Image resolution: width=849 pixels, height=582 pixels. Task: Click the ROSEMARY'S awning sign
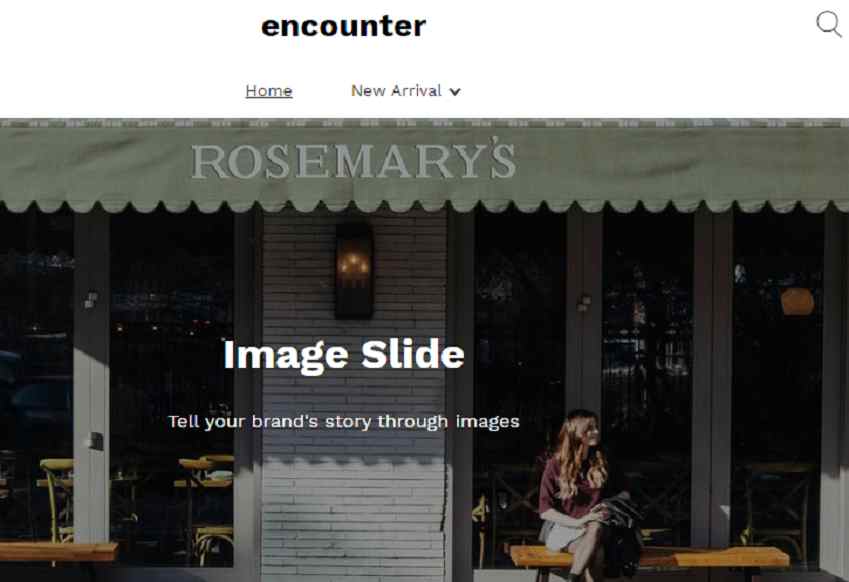coord(353,159)
